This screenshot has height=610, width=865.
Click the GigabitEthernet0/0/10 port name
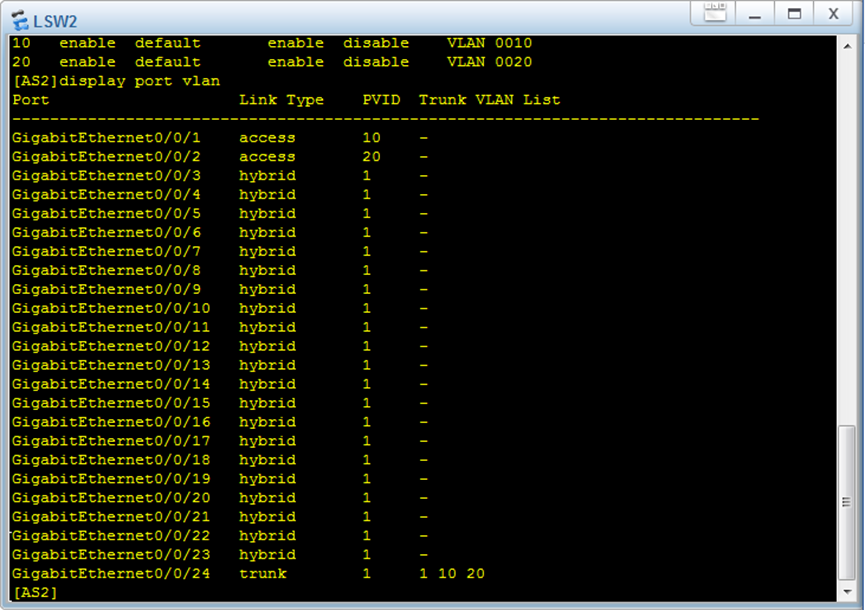(x=111, y=308)
